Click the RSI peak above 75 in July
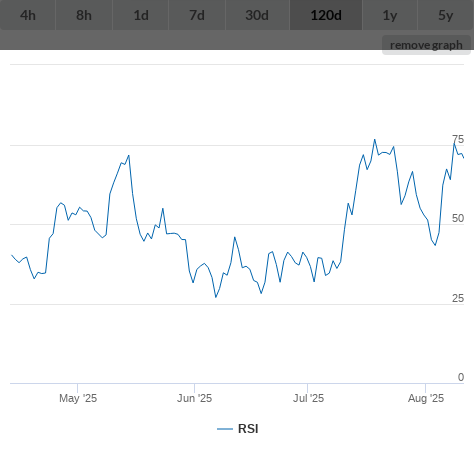The height and width of the screenshot is (455, 474). 375,140
